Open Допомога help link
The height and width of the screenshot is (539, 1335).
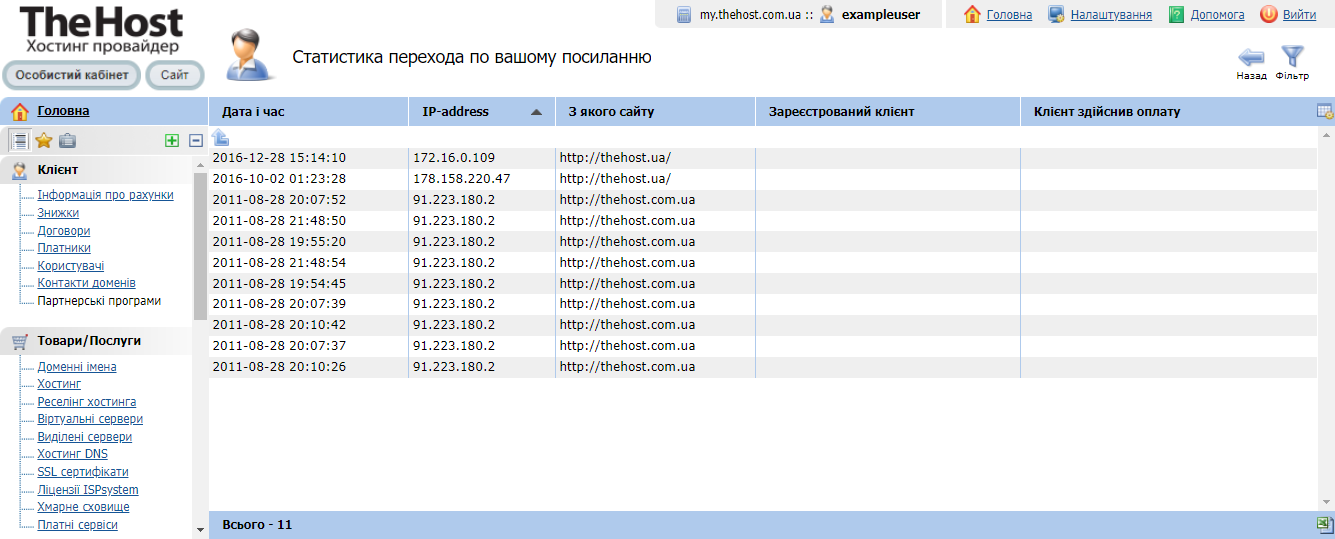1217,15
